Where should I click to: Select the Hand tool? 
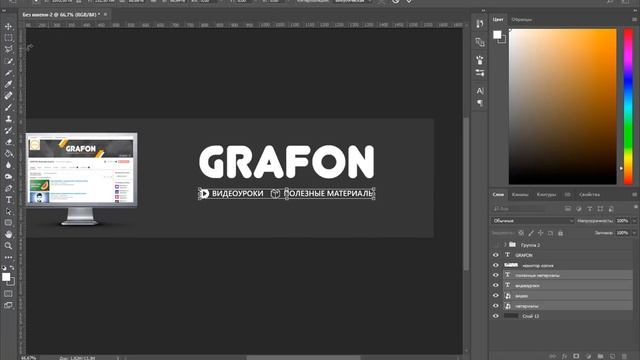click(8, 234)
